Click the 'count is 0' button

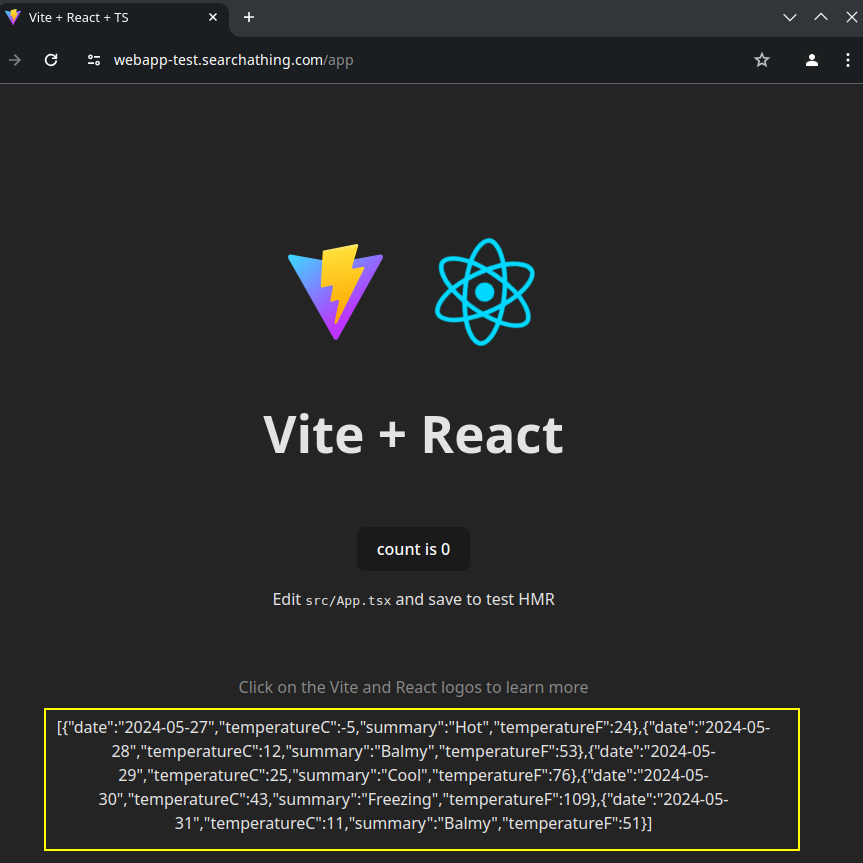coord(413,549)
